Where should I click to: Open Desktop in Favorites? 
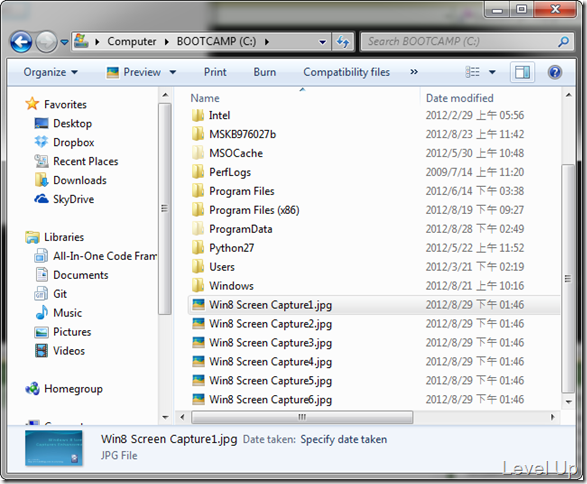click(x=63, y=123)
